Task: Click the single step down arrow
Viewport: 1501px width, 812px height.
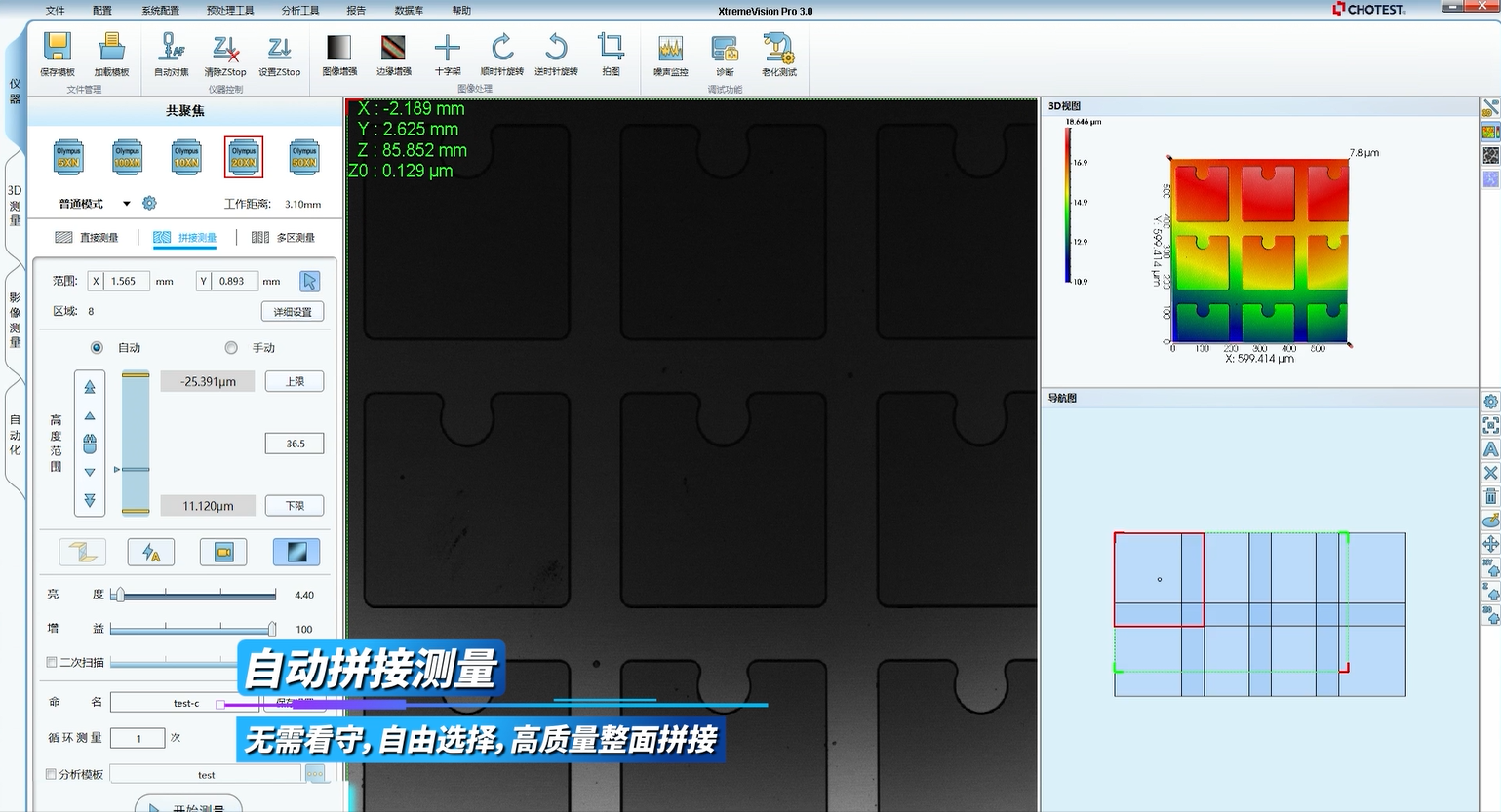Action: [90, 472]
